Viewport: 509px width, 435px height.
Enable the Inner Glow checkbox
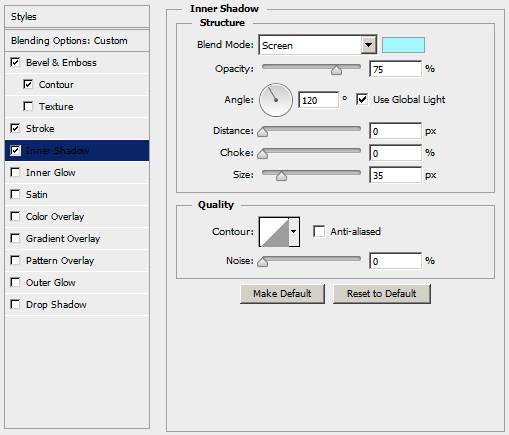click(15, 172)
